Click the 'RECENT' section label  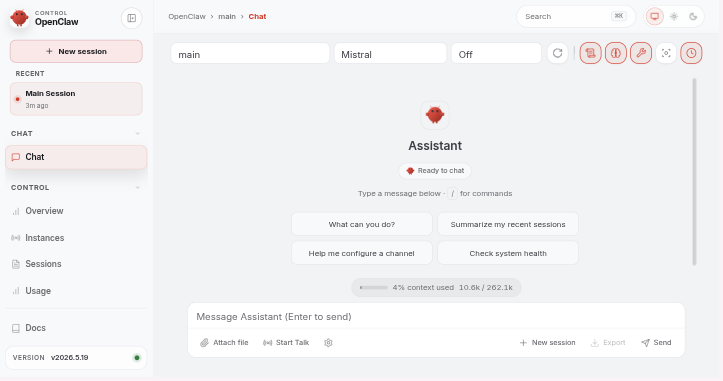pyautogui.click(x=30, y=74)
